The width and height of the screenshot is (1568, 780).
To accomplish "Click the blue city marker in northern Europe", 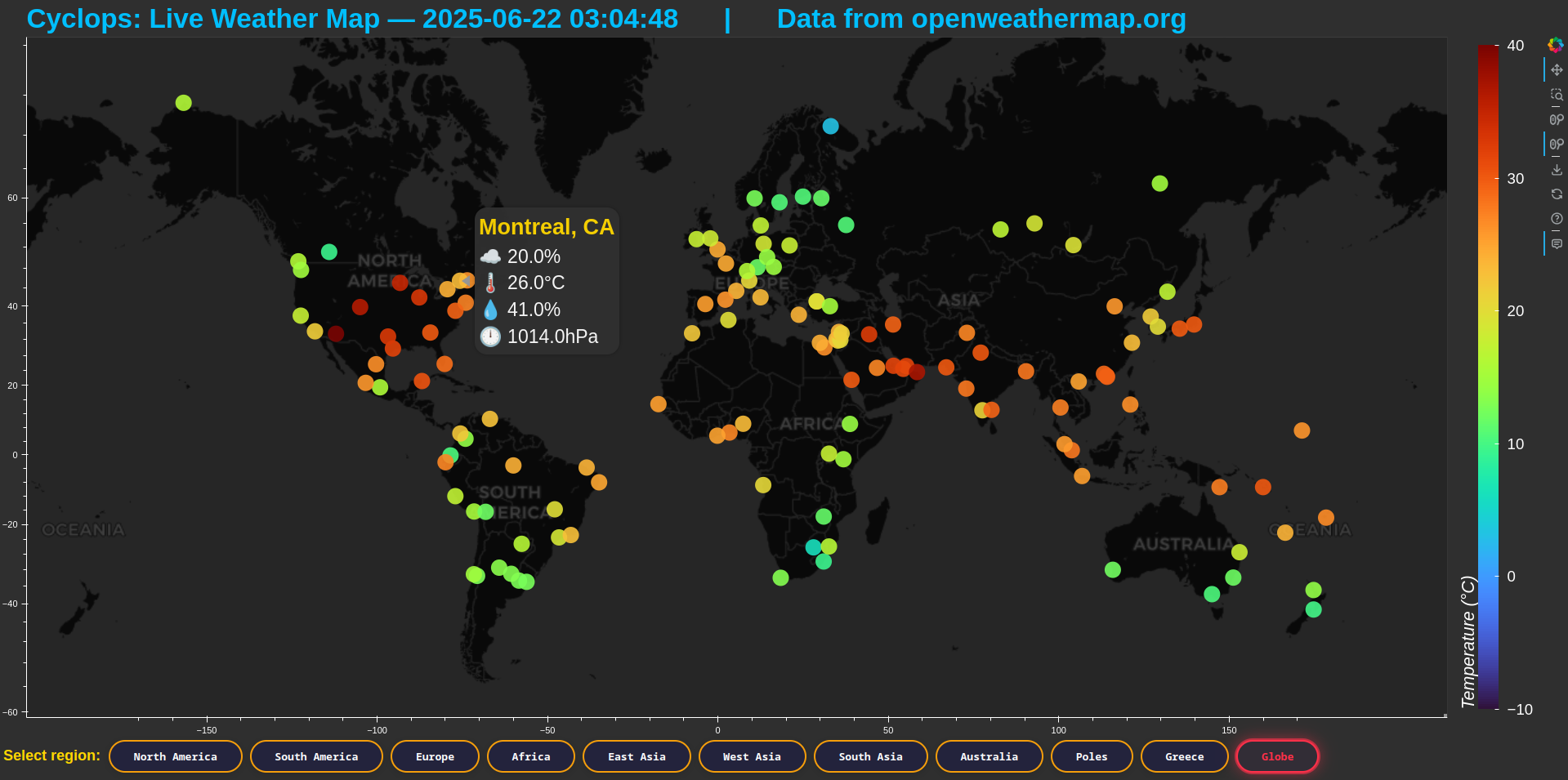I will click(x=830, y=126).
